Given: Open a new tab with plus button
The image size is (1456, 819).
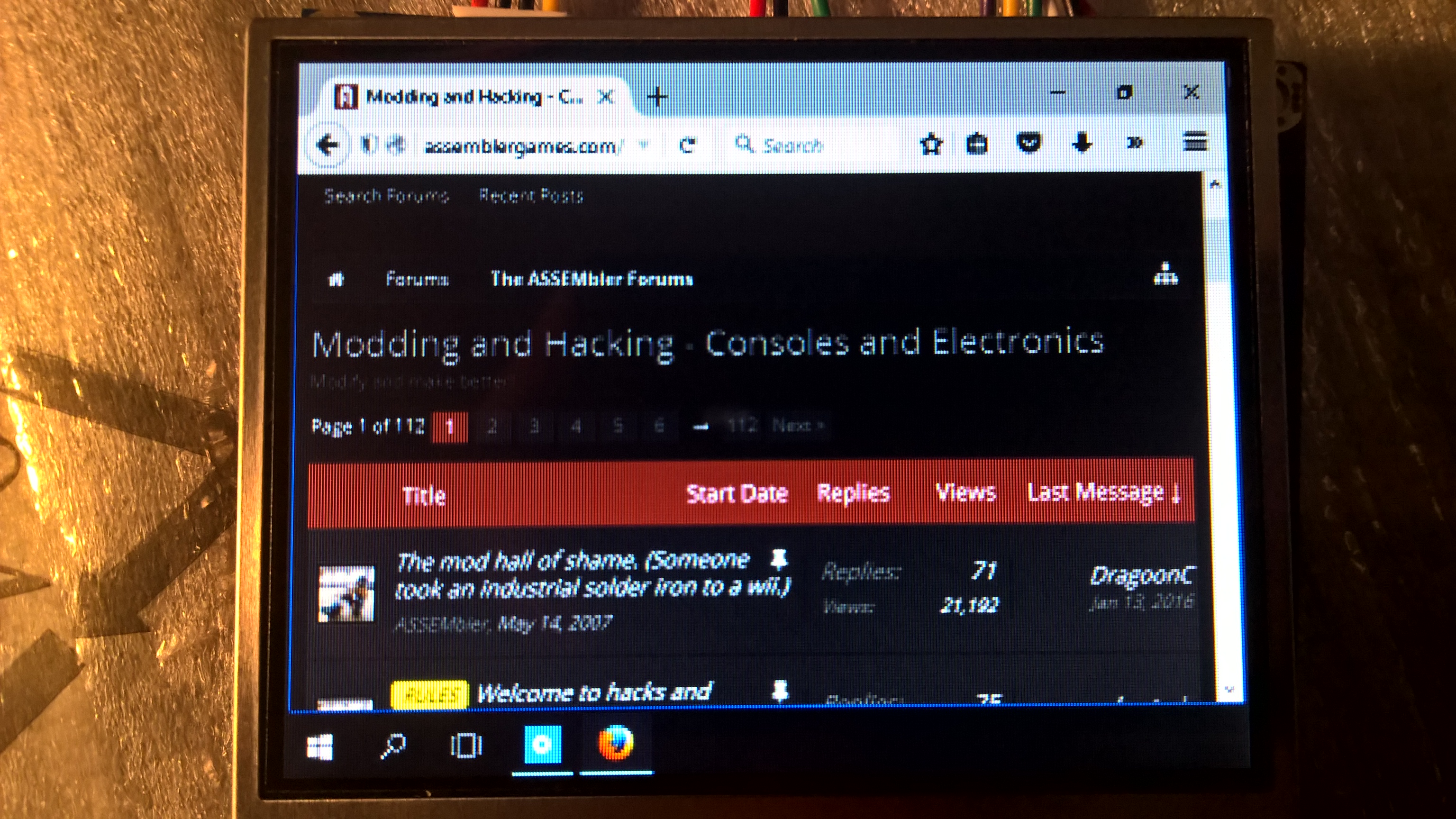Looking at the screenshot, I should pyautogui.click(x=657, y=97).
